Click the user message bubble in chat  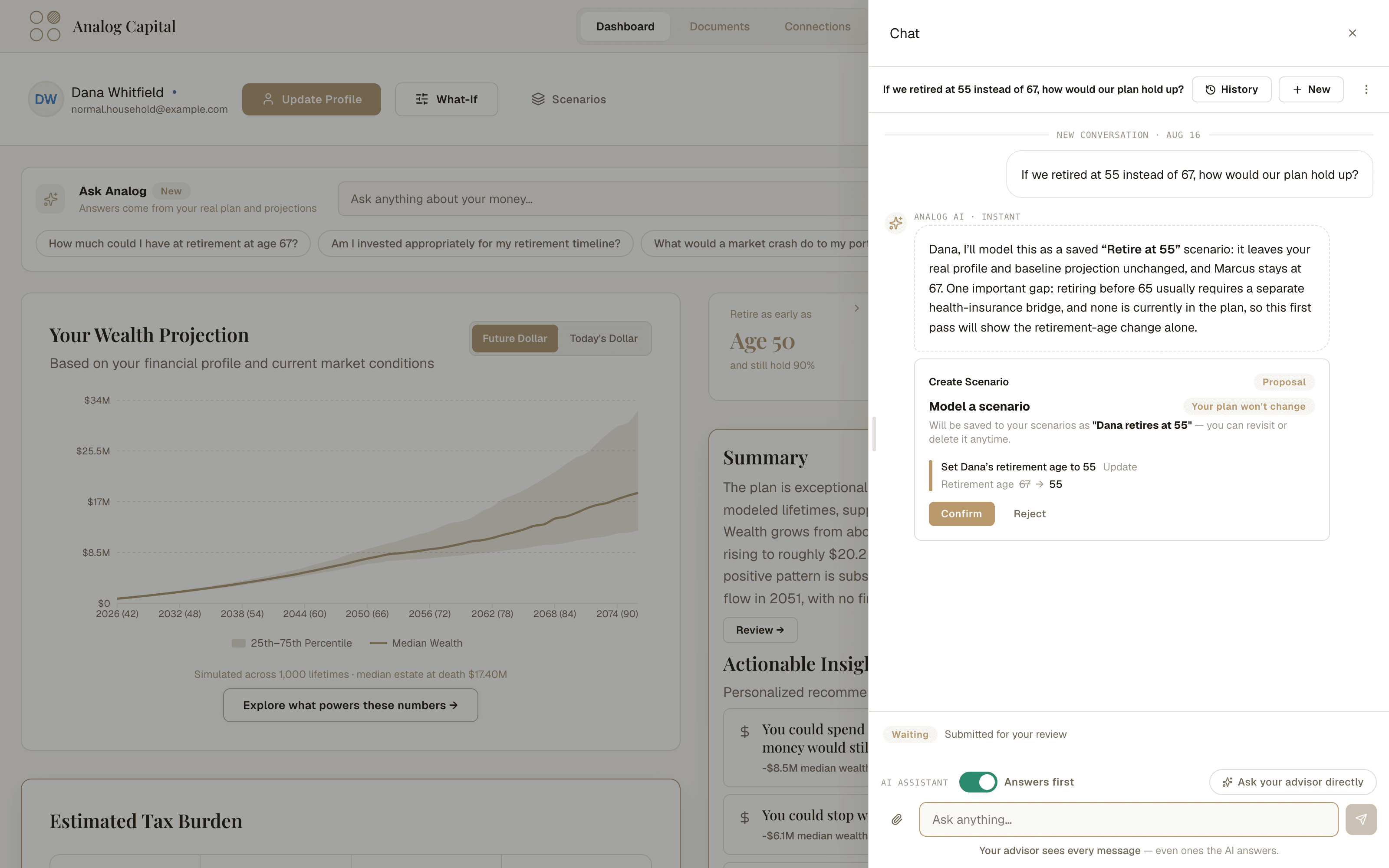1189,174
